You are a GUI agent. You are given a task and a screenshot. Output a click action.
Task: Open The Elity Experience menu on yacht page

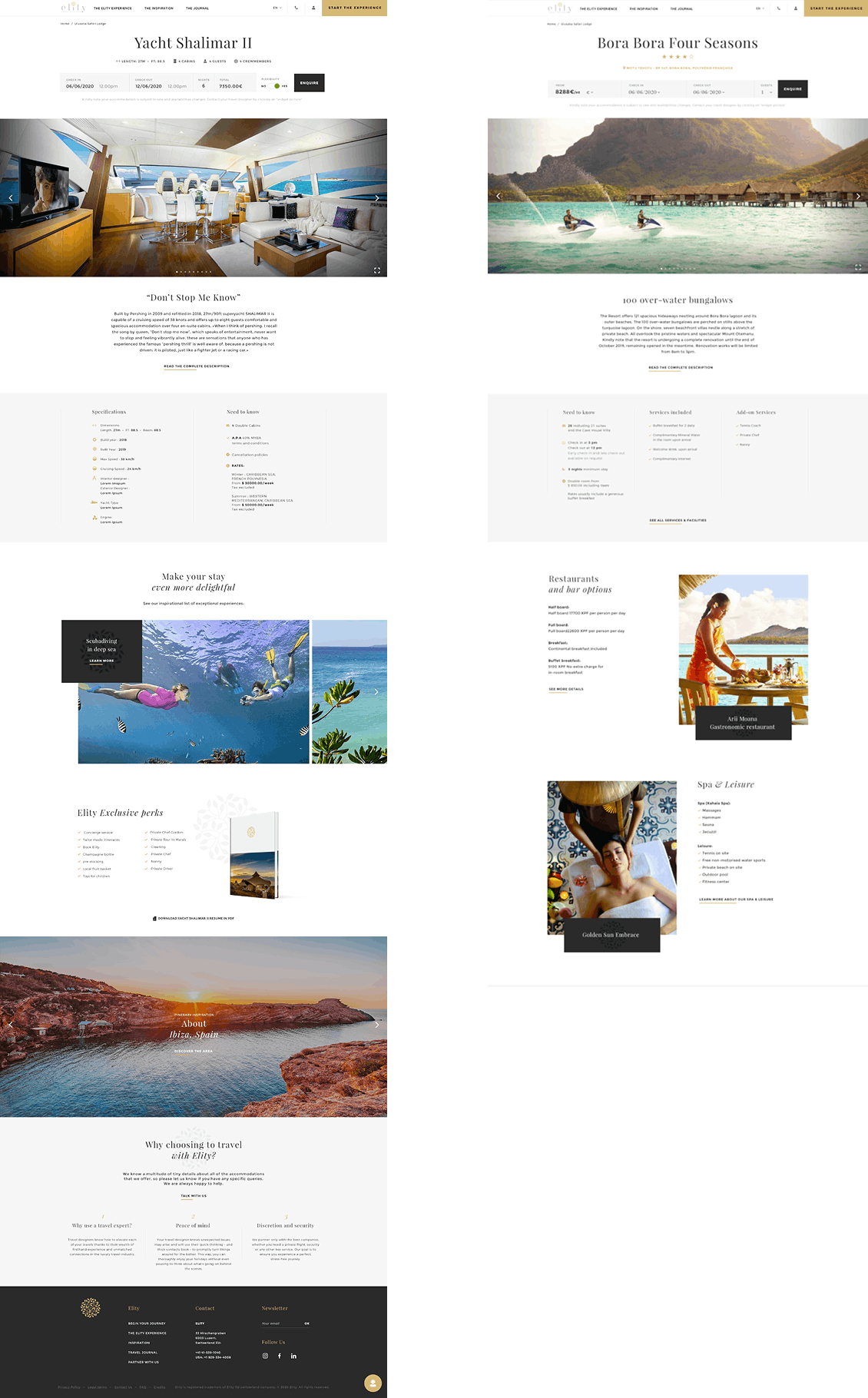click(x=113, y=8)
